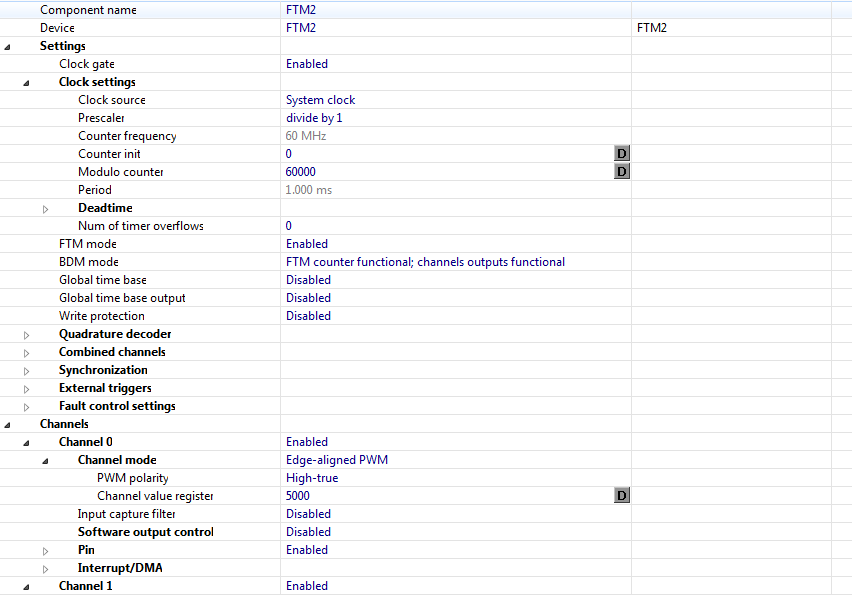This screenshot has height=595, width=852.
Task: Click the D button for Channel value register
Action: click(x=621, y=496)
